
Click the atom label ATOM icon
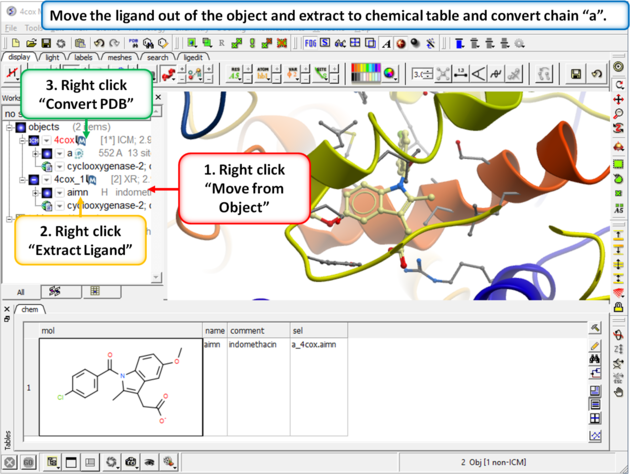click(263, 74)
